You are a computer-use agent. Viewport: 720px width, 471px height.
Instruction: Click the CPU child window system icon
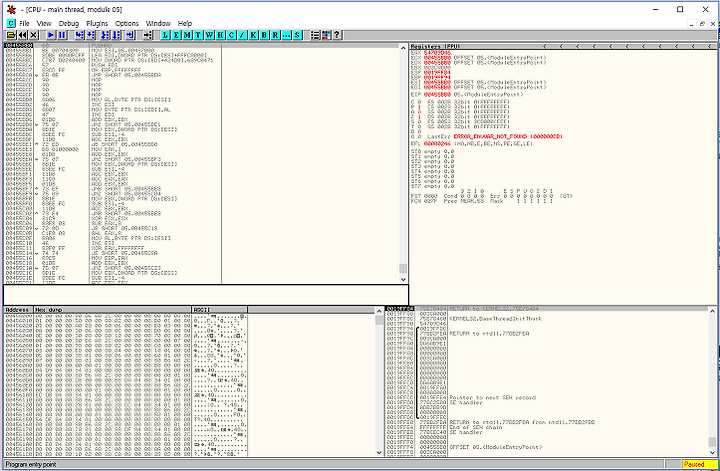(x=11, y=23)
